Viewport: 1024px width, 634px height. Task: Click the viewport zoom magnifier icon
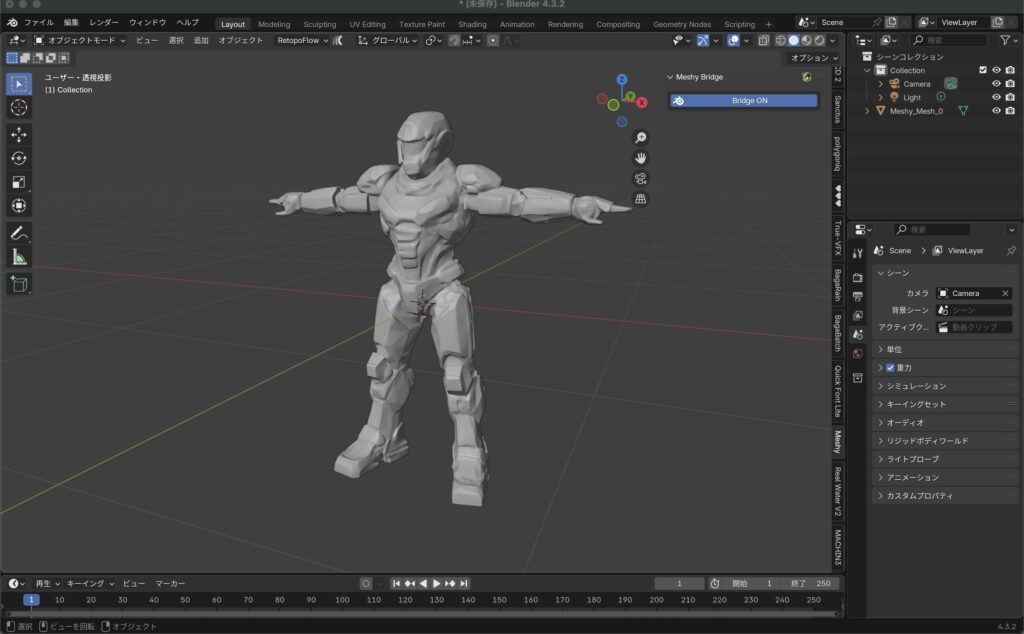[x=641, y=137]
